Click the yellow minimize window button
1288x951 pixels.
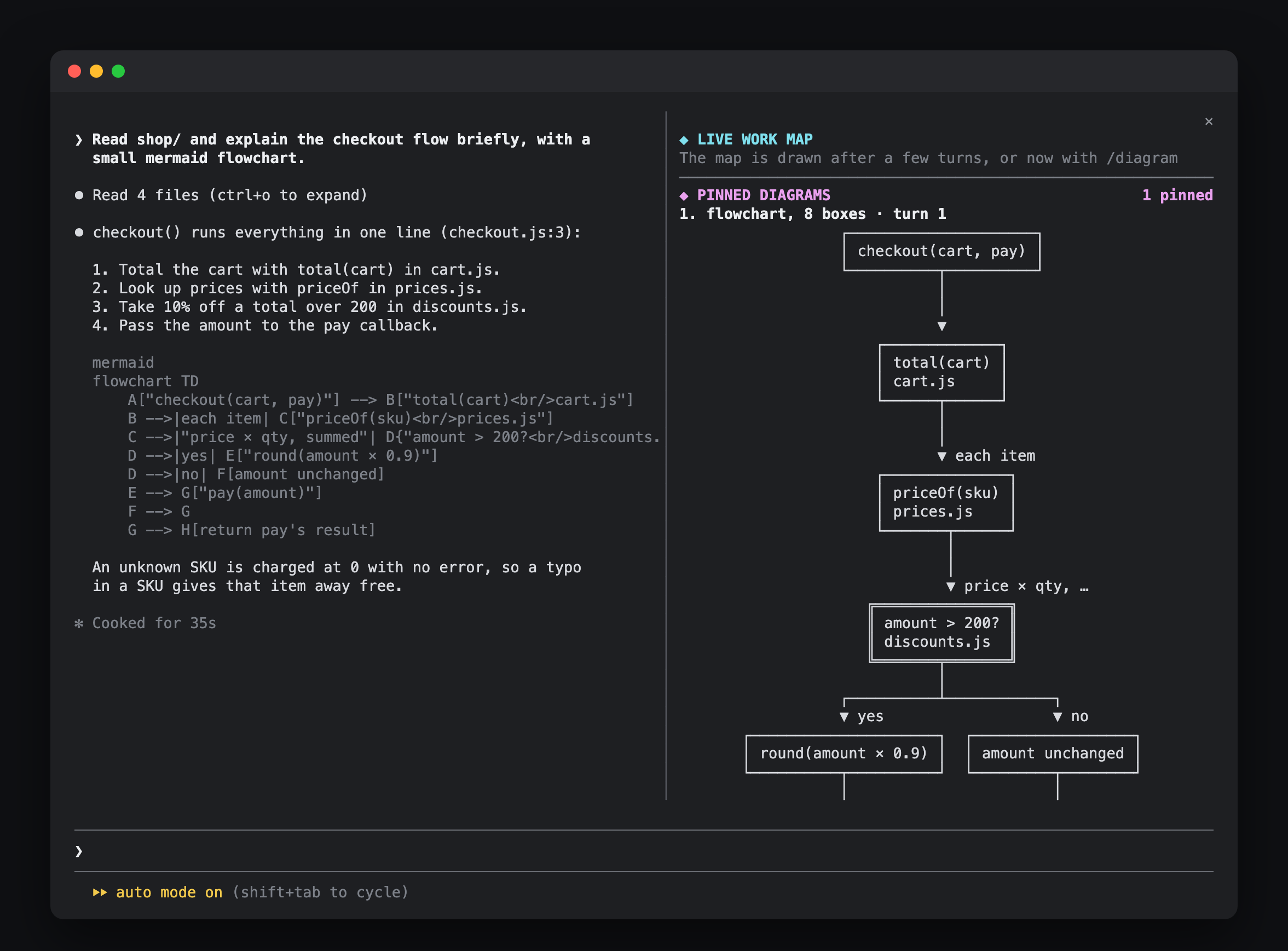(96, 71)
